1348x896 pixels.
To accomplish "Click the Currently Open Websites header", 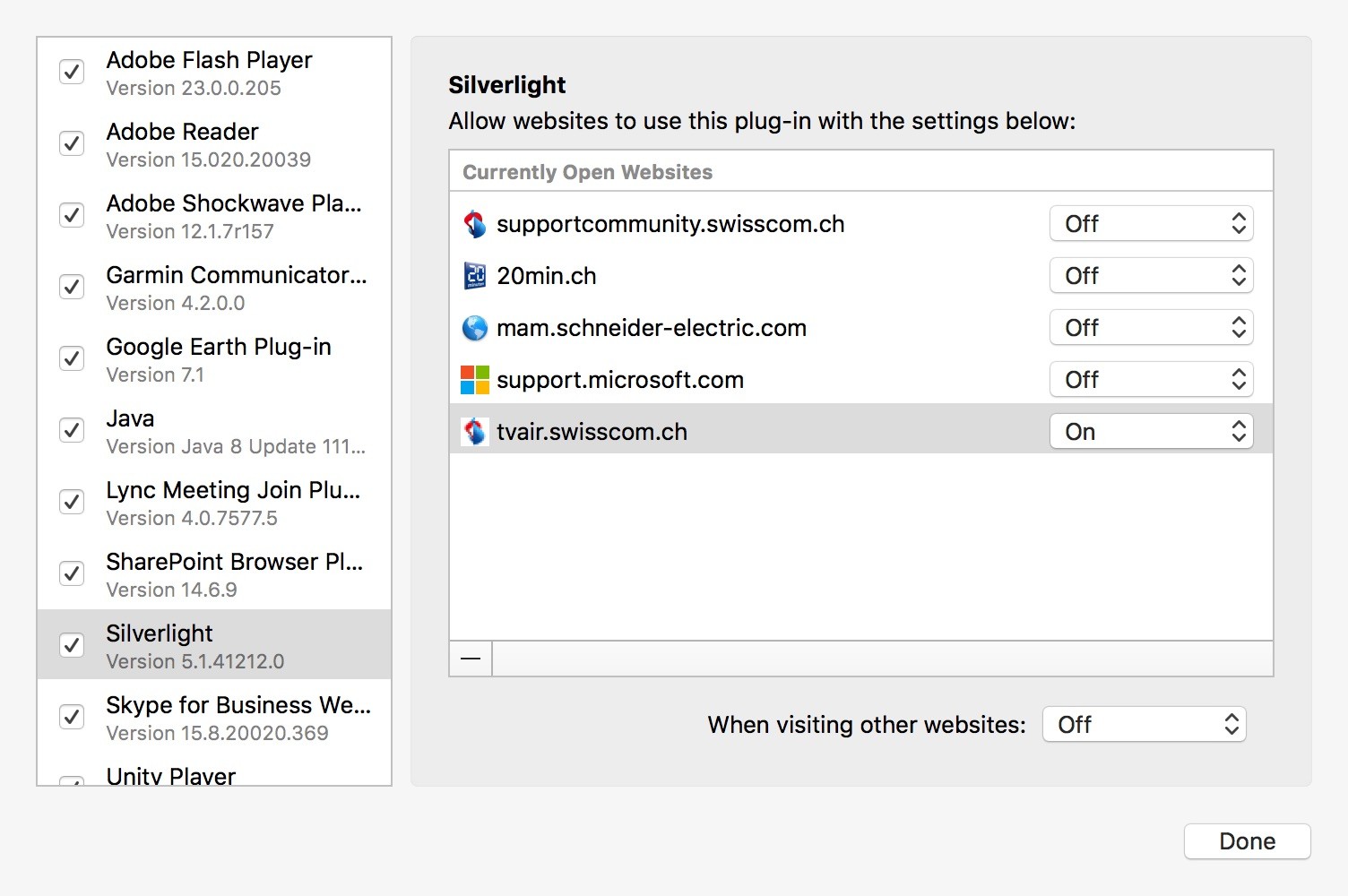I will click(x=587, y=172).
